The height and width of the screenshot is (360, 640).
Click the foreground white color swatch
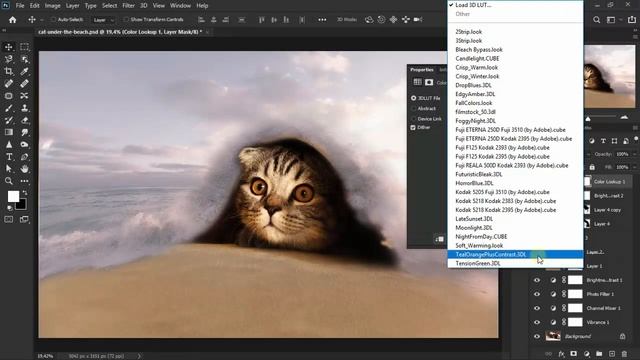tap(13, 197)
